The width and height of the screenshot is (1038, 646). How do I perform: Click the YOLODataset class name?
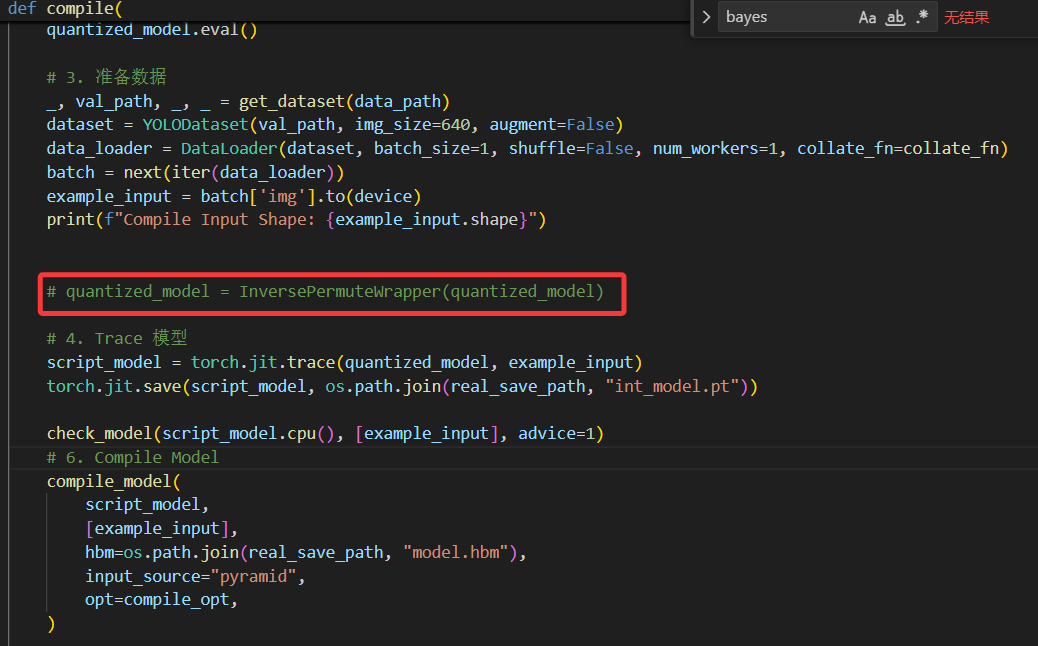tap(194, 125)
